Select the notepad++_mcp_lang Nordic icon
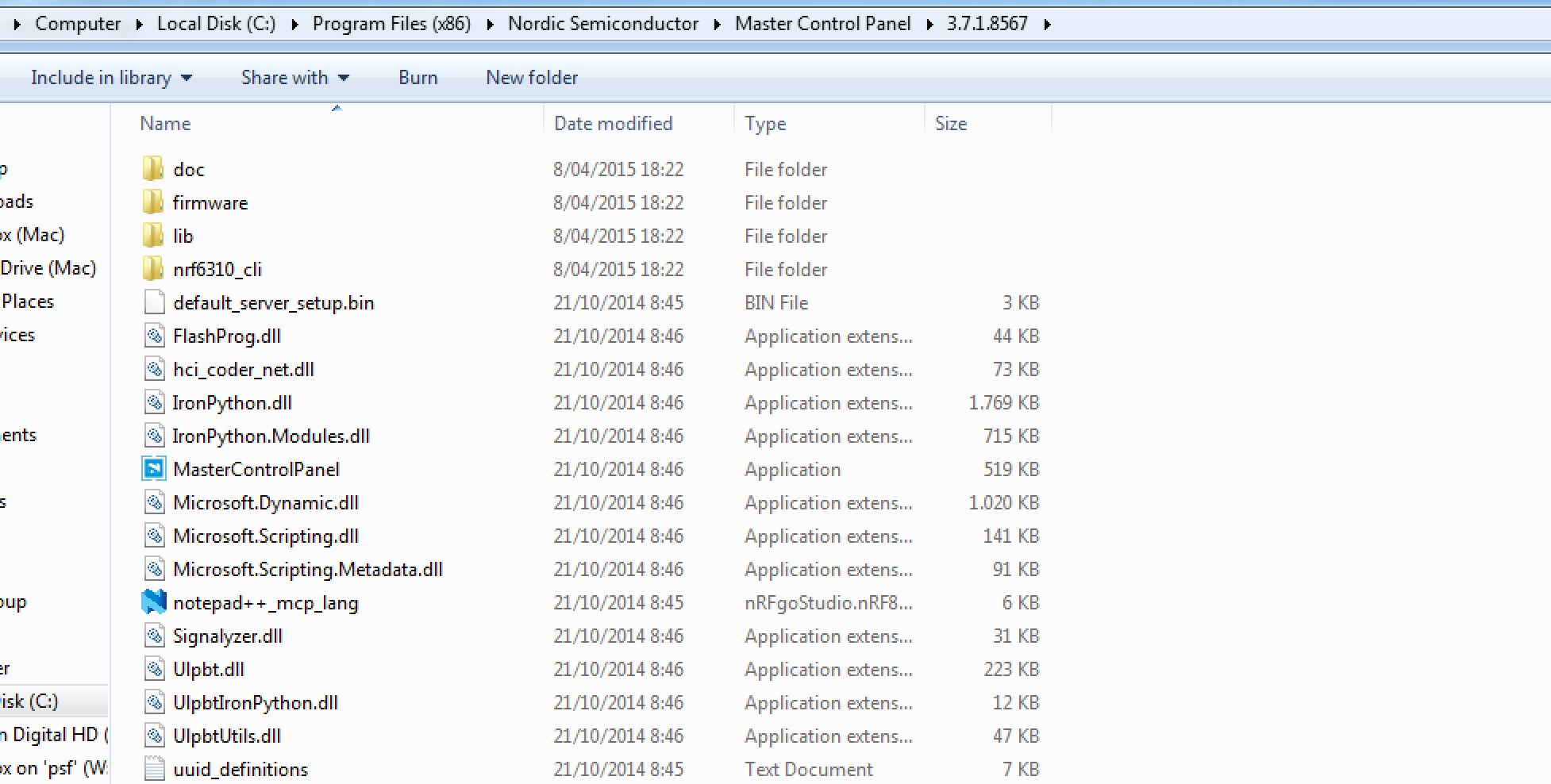The width and height of the screenshot is (1551, 784). click(x=154, y=602)
